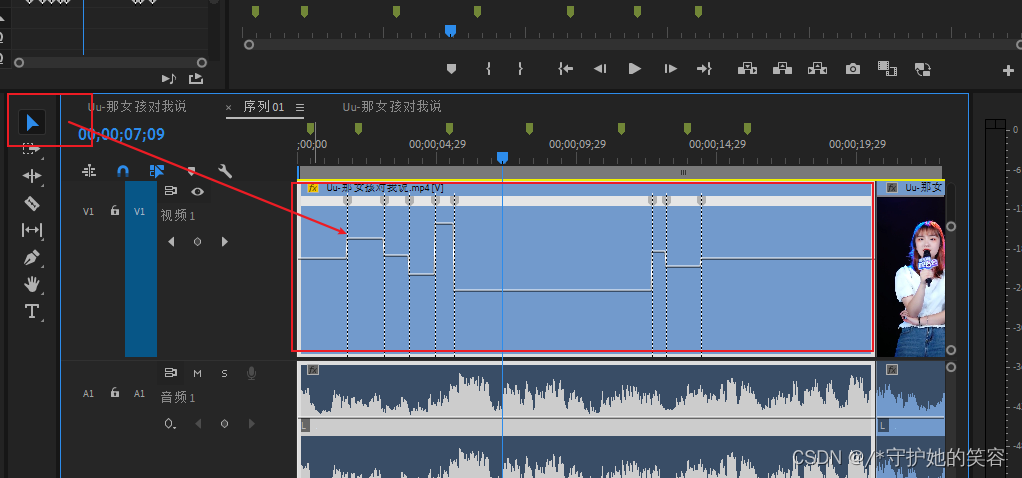This screenshot has height=478, width=1022.
Task: Select the second clip with woman thumbnail
Action: 911,269
